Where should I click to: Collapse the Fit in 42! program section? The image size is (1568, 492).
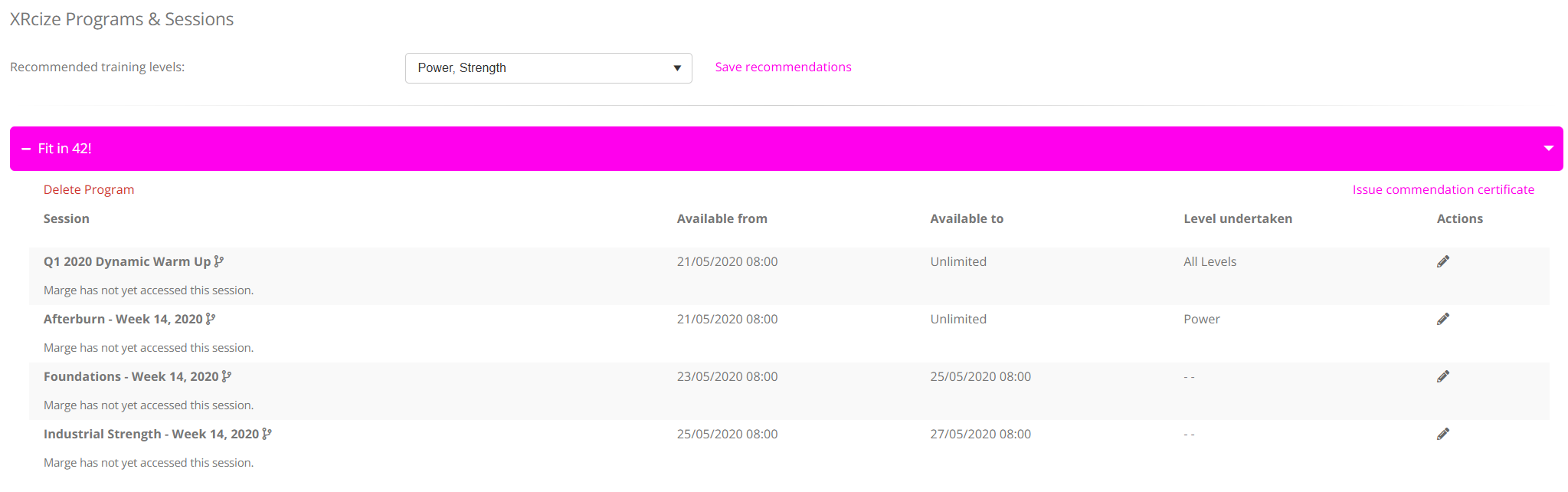coord(26,149)
